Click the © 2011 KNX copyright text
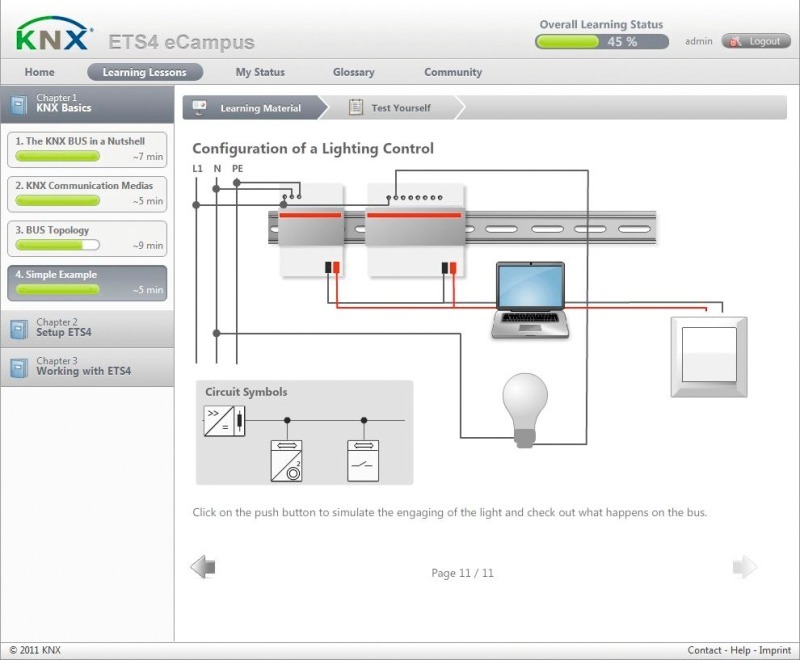 point(35,650)
